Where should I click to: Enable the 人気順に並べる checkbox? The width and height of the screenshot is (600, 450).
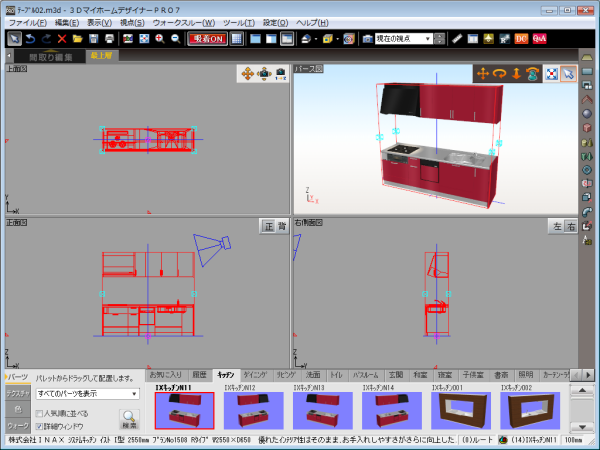40,412
